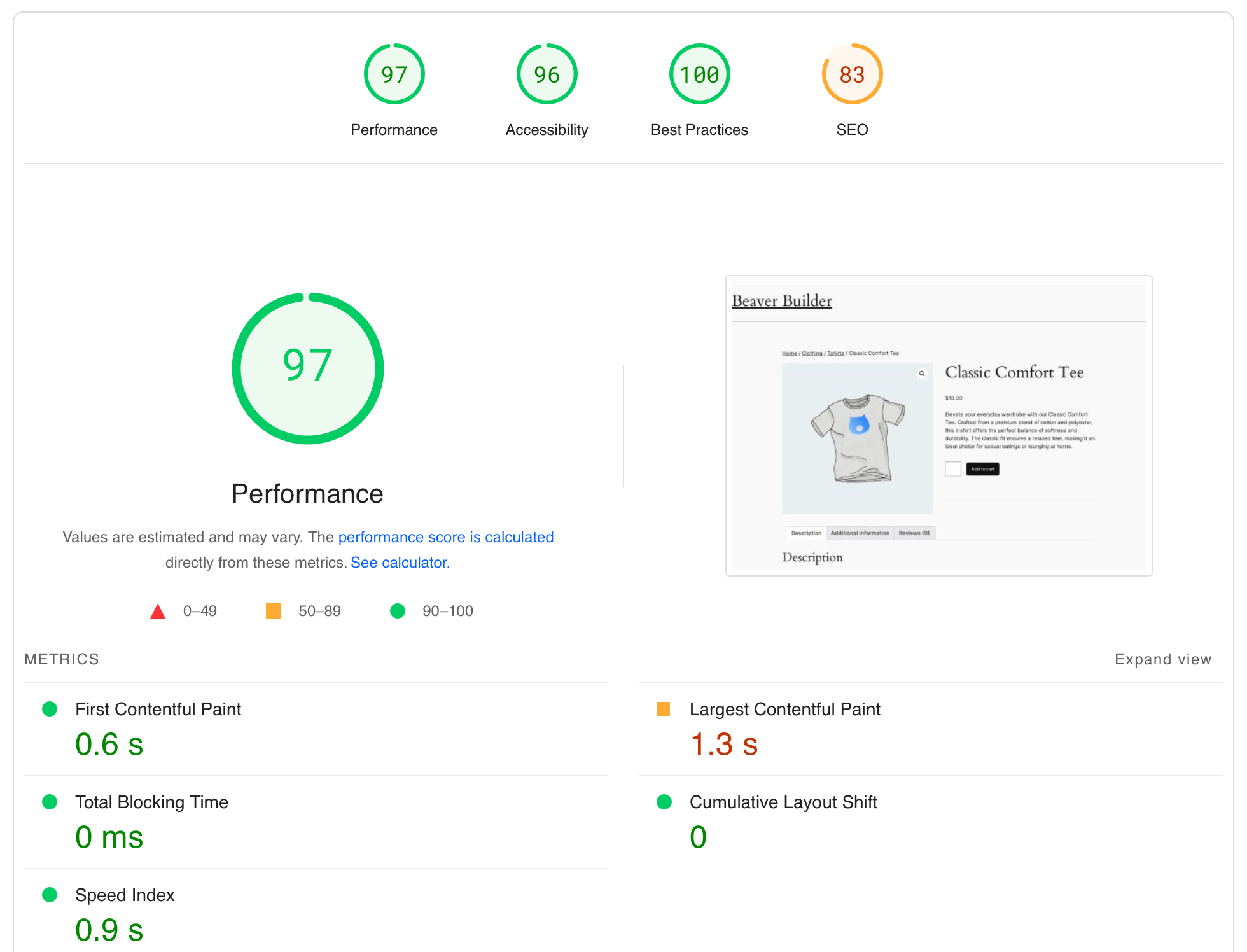Toggle the metrics Expand view
Screen dimensions: 1247x952
[x=1162, y=659]
